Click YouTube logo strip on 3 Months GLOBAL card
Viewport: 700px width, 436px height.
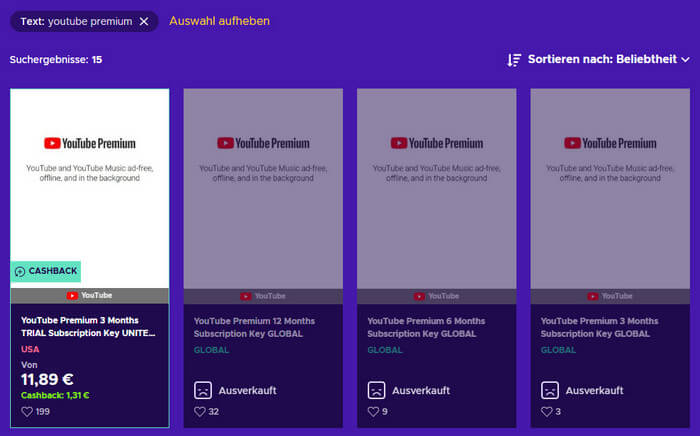pyautogui.click(x=610, y=296)
